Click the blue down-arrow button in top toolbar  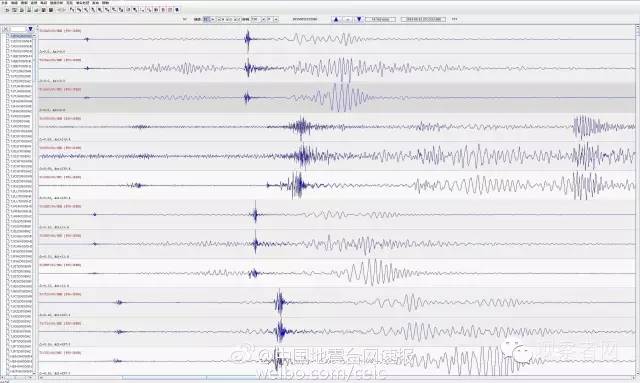[x=359, y=19]
